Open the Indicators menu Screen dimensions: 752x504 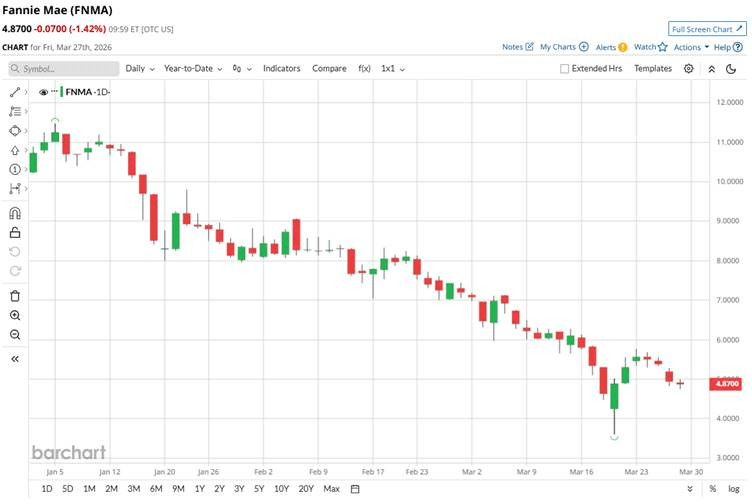coord(282,69)
